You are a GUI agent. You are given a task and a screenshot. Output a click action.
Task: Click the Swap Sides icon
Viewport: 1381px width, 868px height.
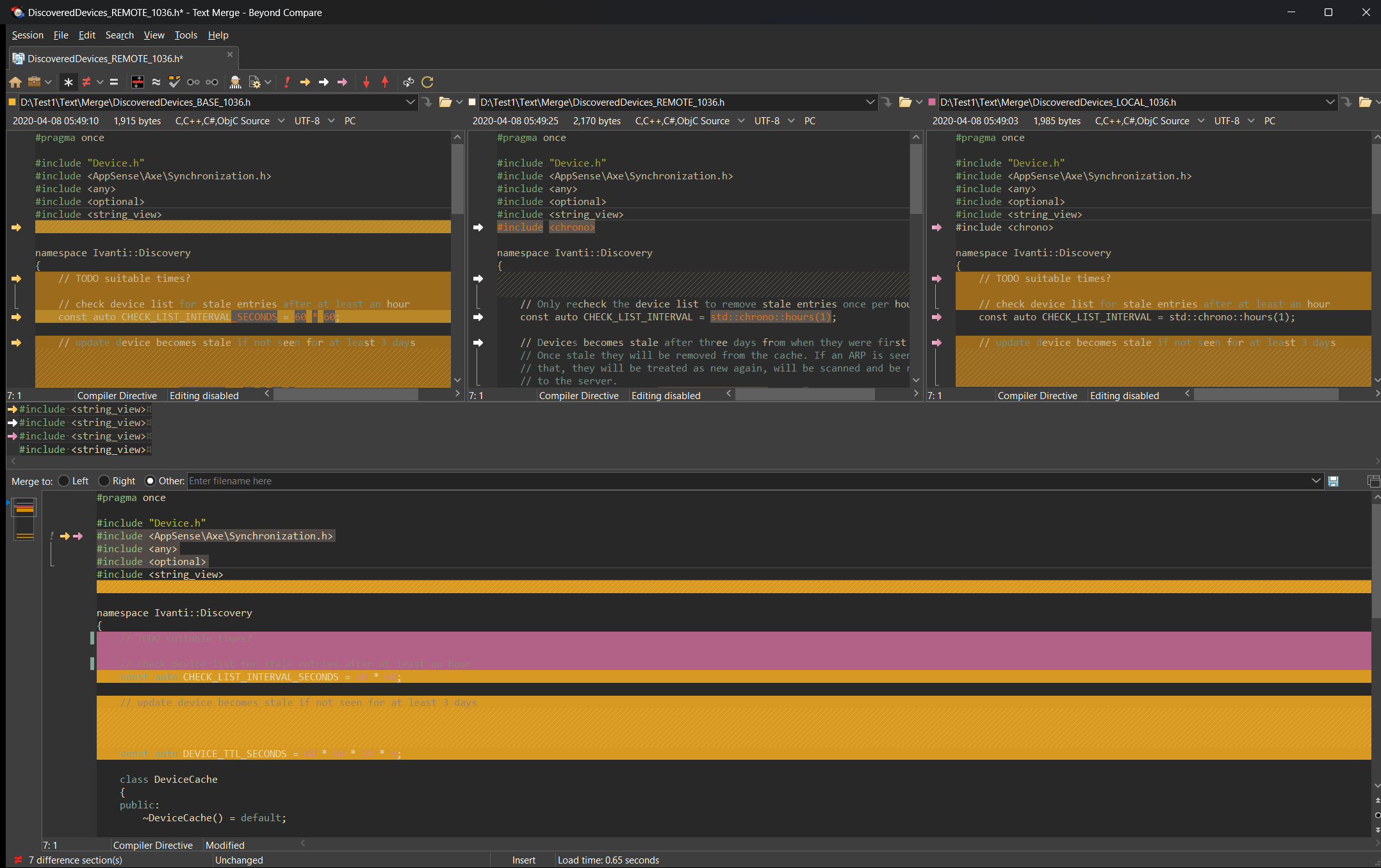(409, 82)
